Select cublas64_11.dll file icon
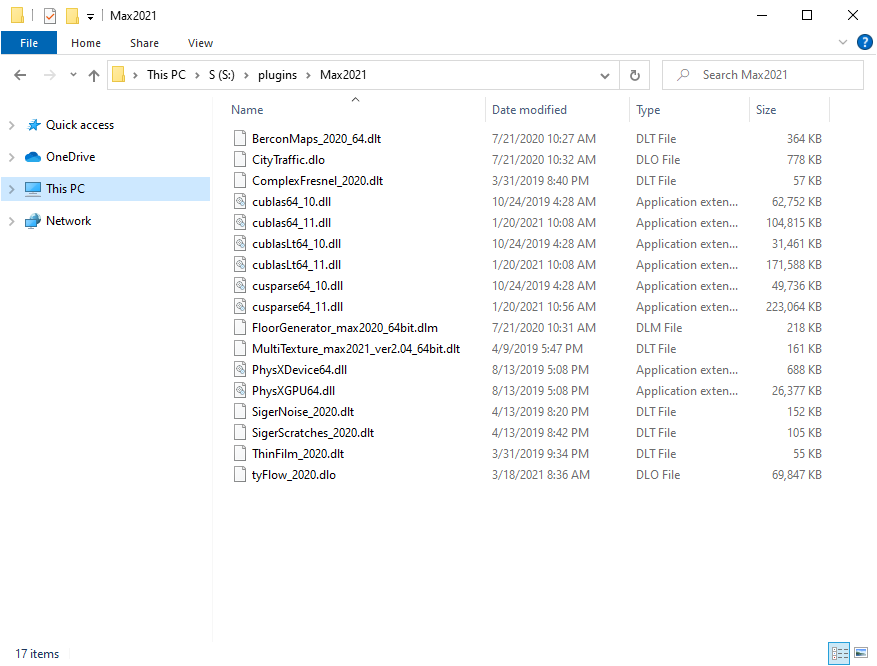 [x=240, y=222]
